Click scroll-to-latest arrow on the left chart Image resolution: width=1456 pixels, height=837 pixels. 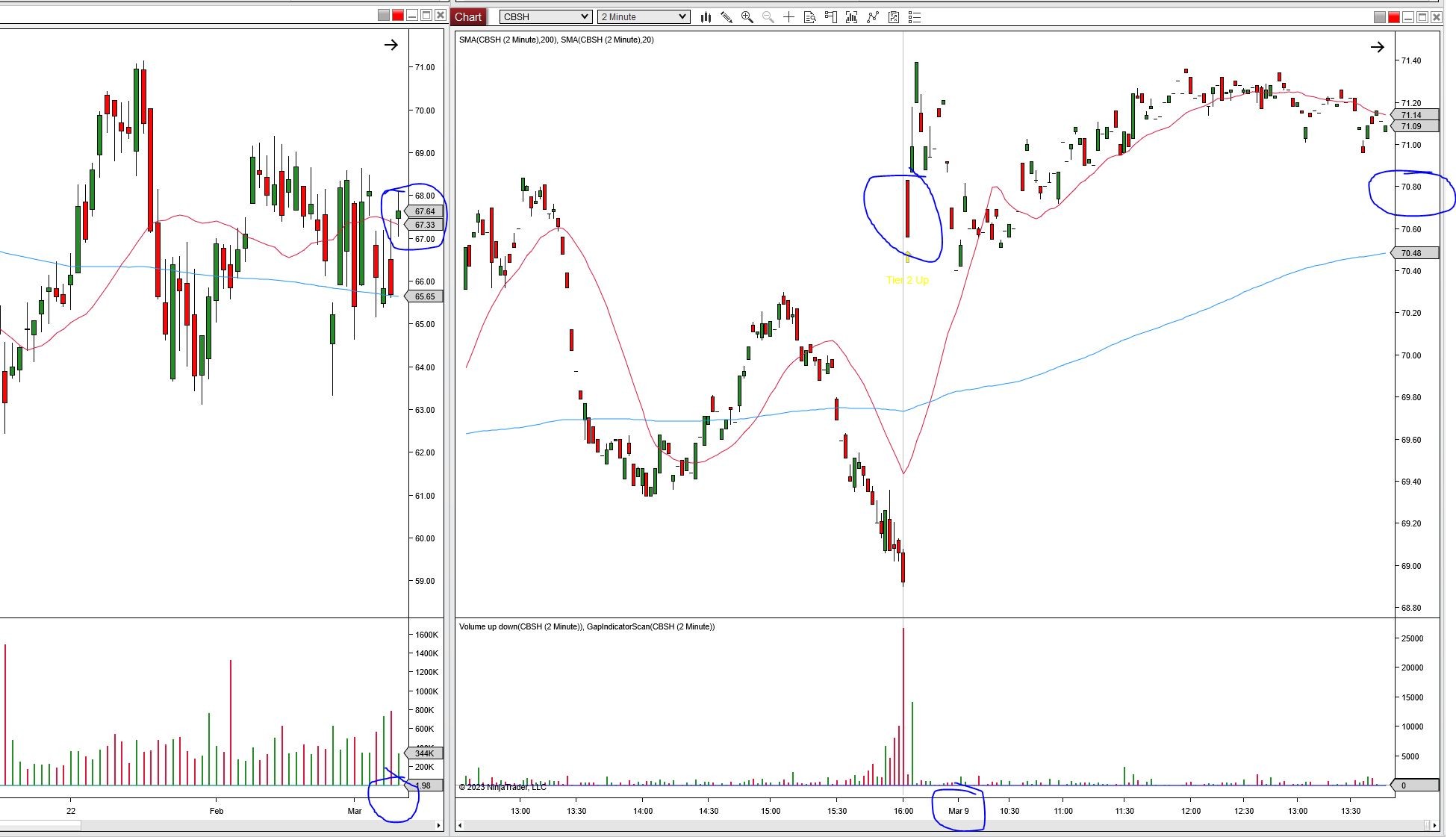click(x=391, y=45)
